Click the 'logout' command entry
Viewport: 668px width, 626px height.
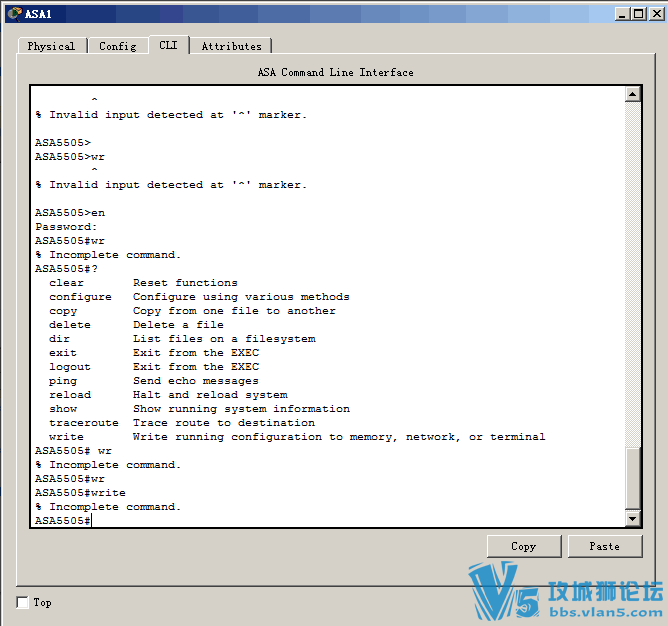(x=70, y=367)
